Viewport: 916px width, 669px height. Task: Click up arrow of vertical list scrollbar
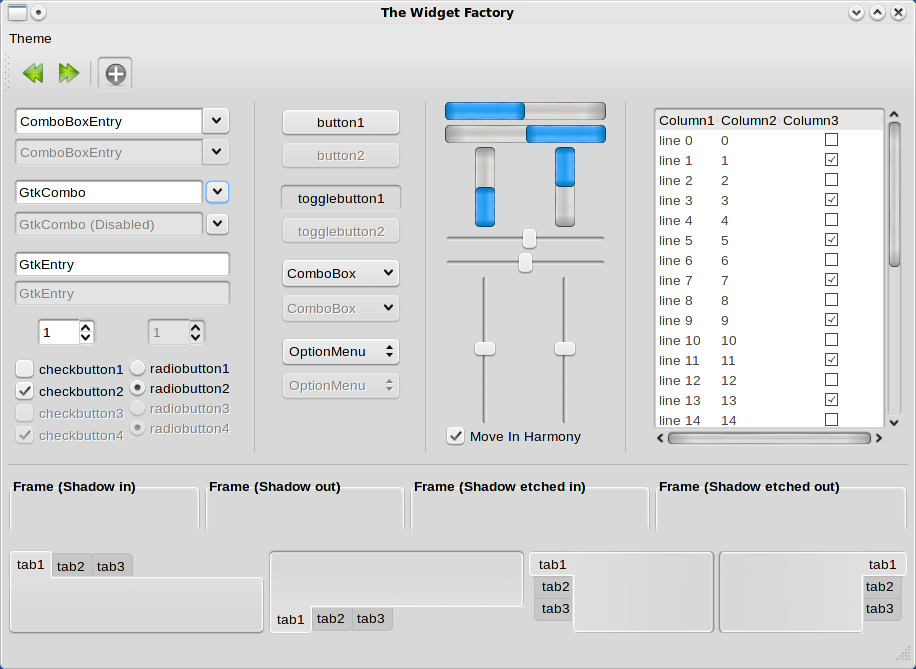point(894,115)
